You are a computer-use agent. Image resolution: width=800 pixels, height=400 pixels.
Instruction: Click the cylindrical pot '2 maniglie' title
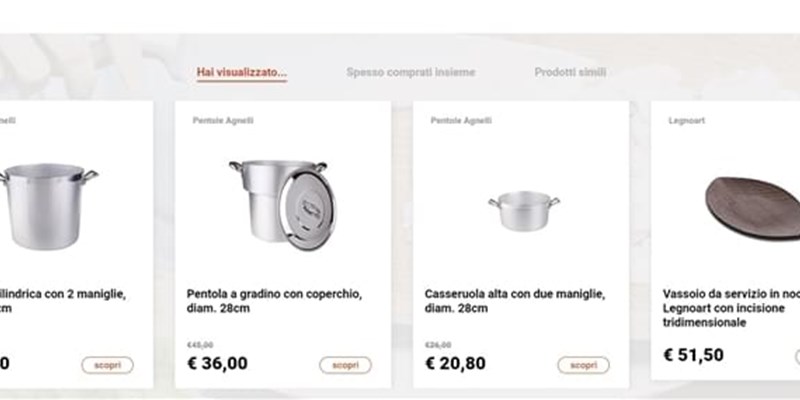(x=62, y=301)
